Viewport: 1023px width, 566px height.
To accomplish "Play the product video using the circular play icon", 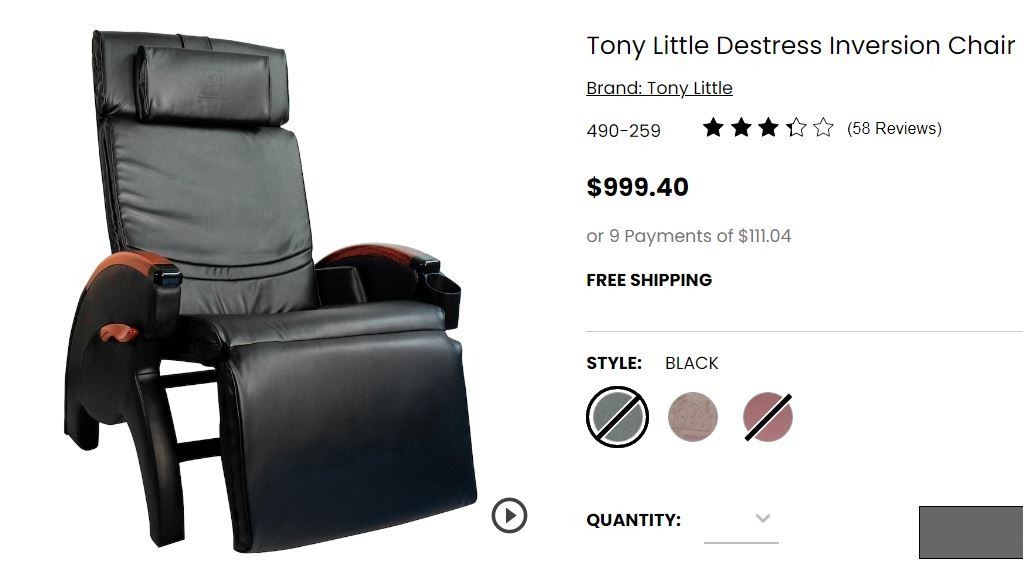I will tap(509, 515).
